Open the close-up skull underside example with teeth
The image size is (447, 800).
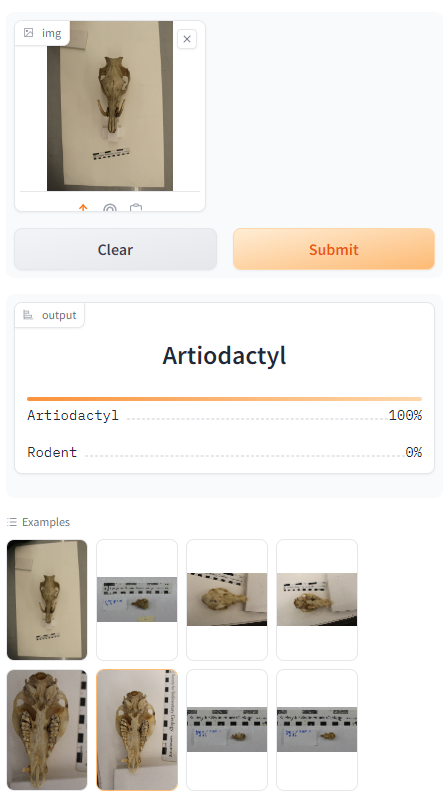pos(47,730)
